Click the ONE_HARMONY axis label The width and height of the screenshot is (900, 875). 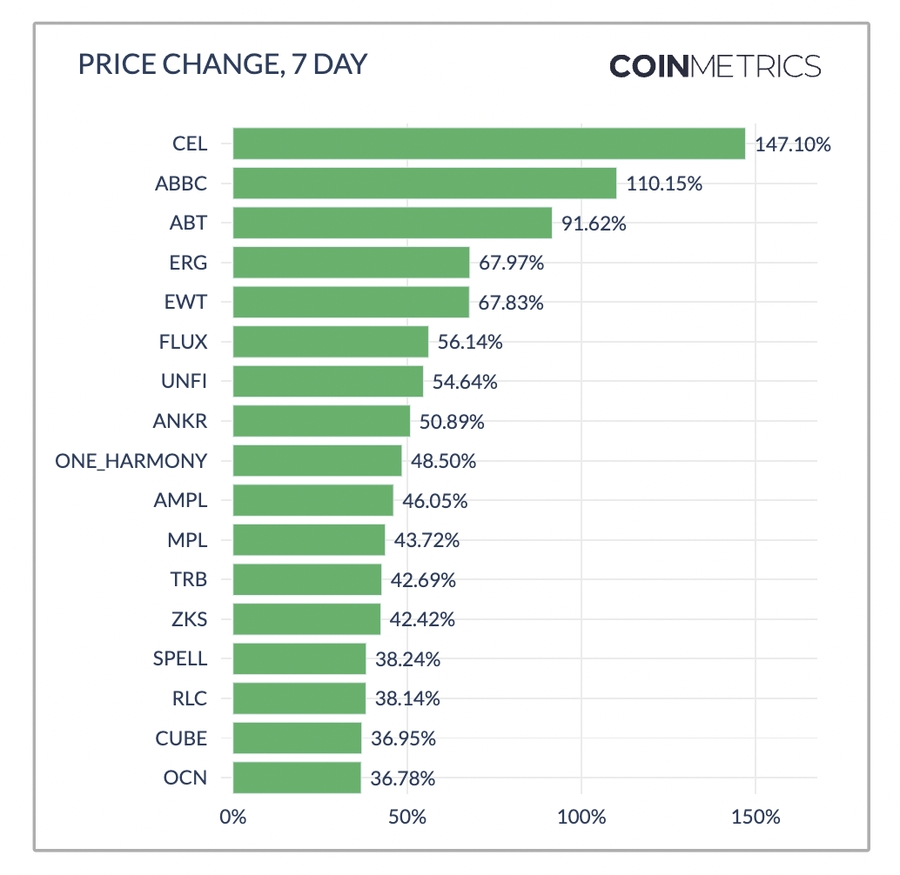pyautogui.click(x=133, y=461)
